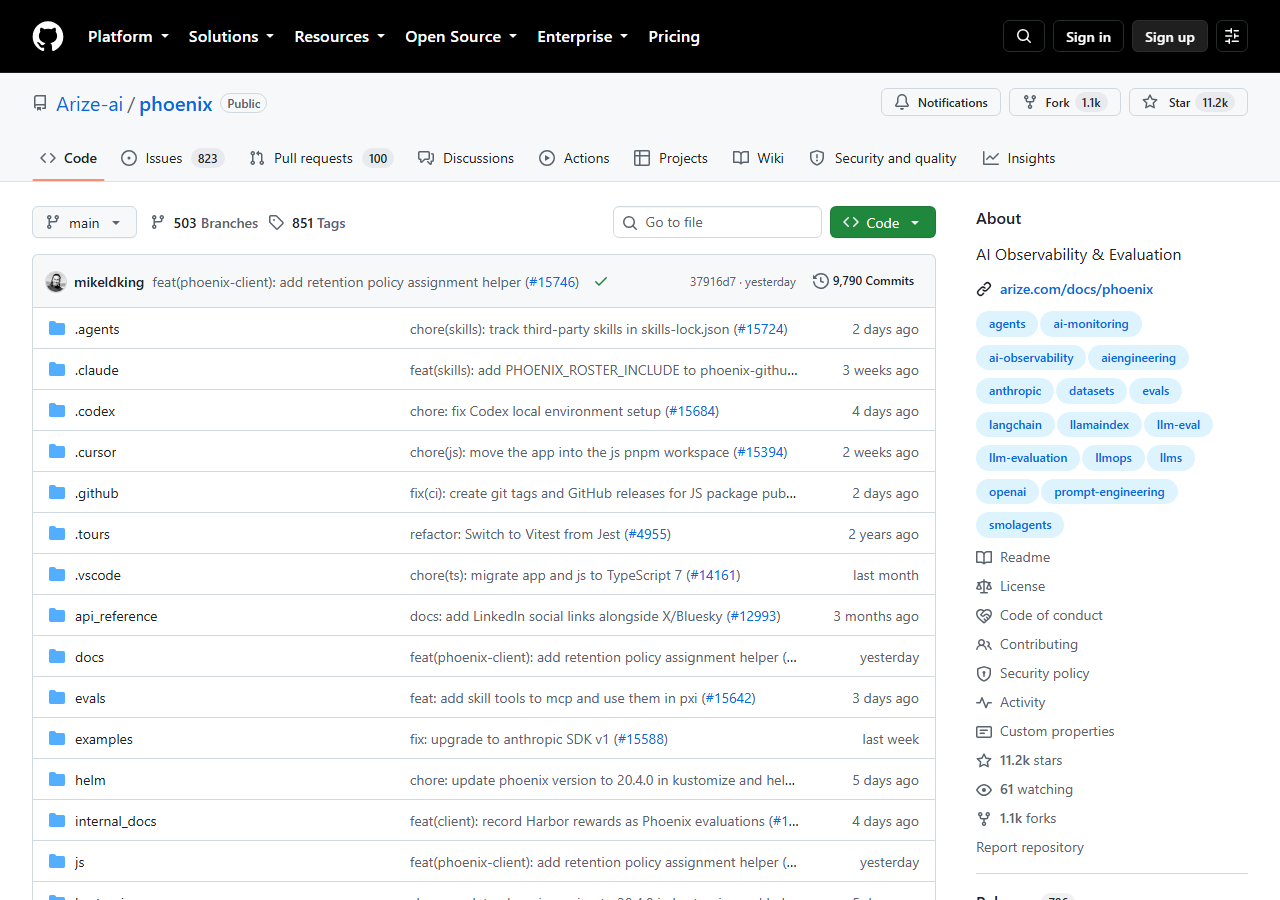Click the Activity pulse icon

(x=984, y=702)
